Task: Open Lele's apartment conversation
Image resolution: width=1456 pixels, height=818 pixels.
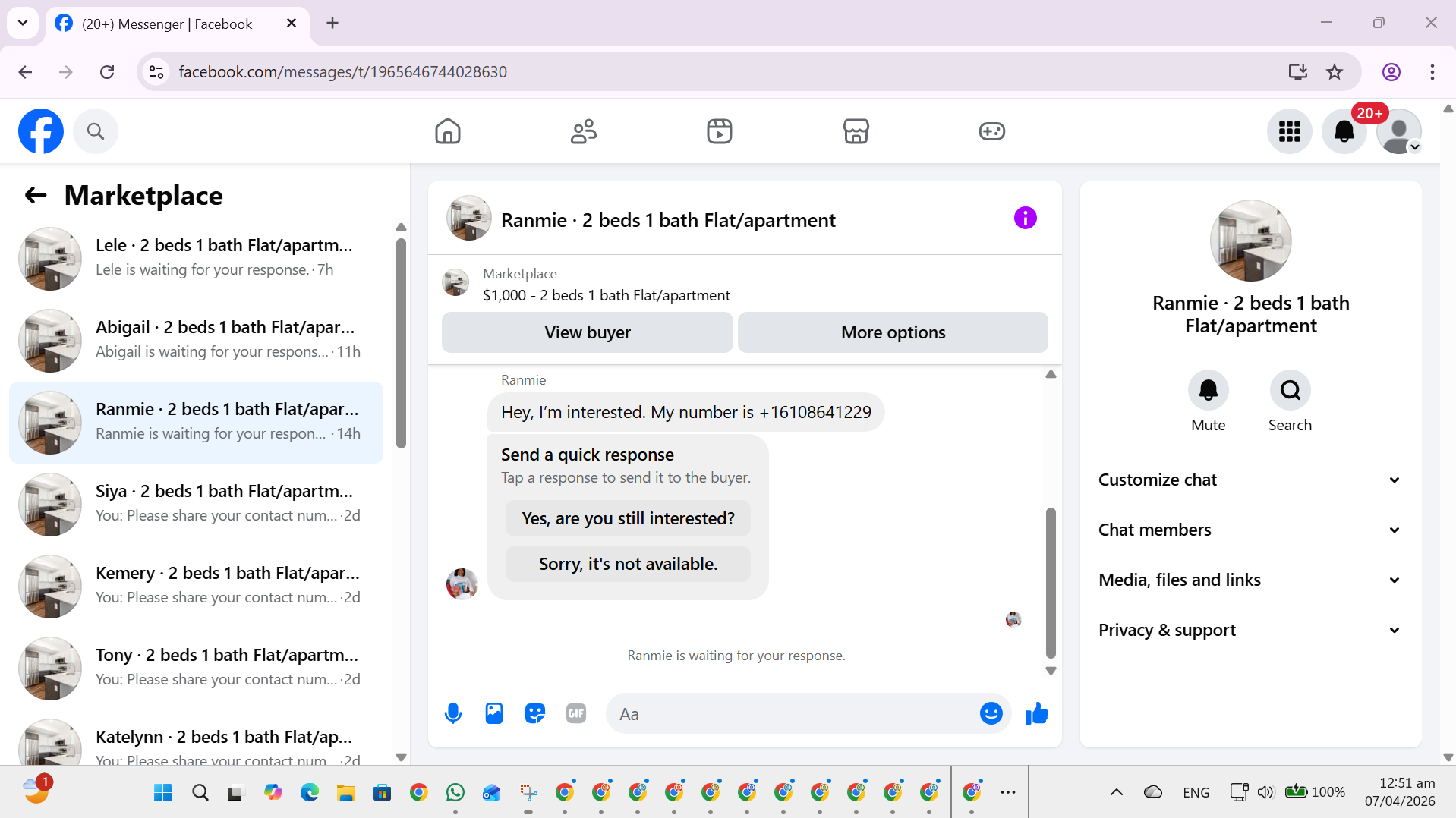Action: [196, 259]
